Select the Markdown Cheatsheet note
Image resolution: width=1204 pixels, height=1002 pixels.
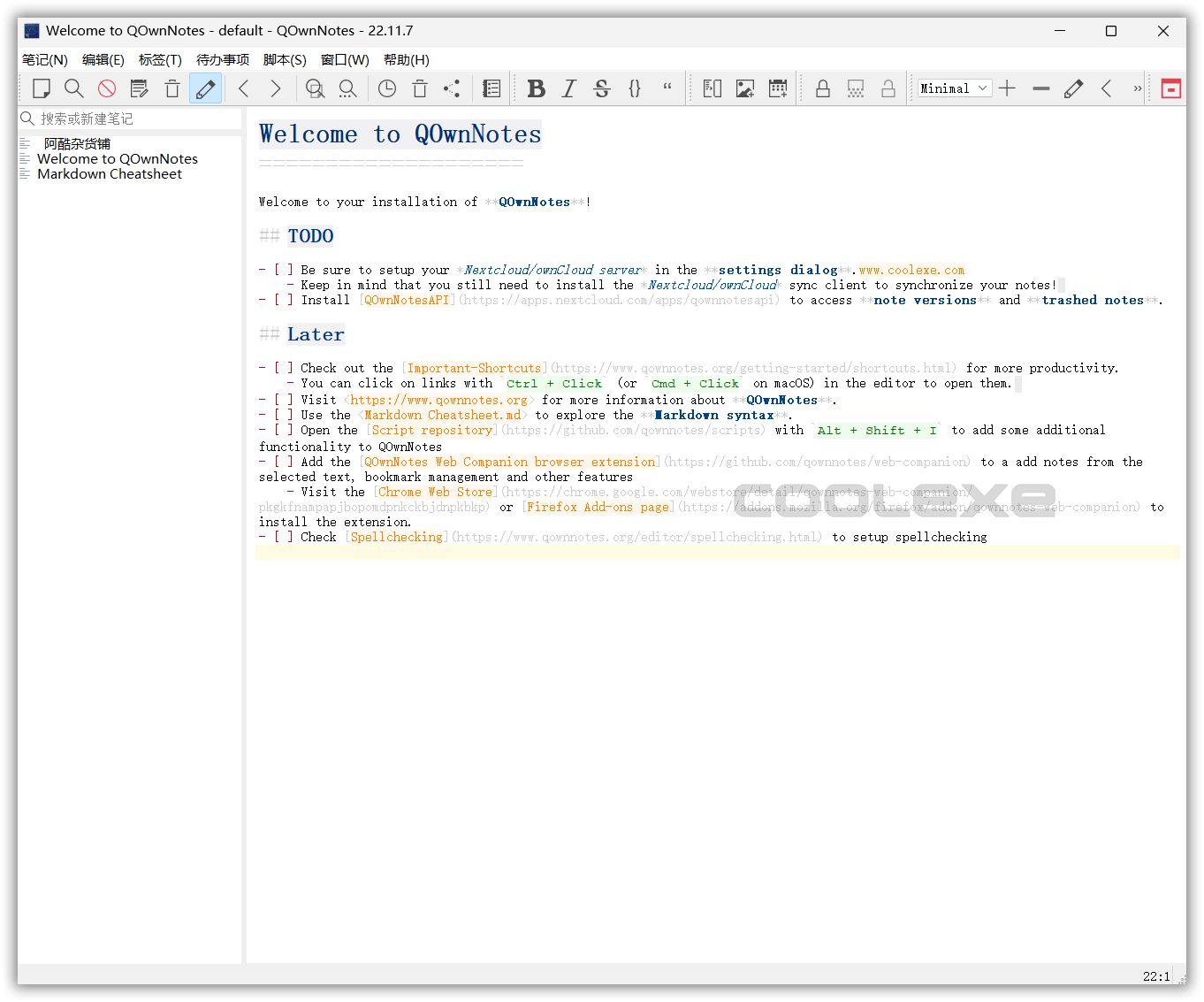[x=109, y=173]
